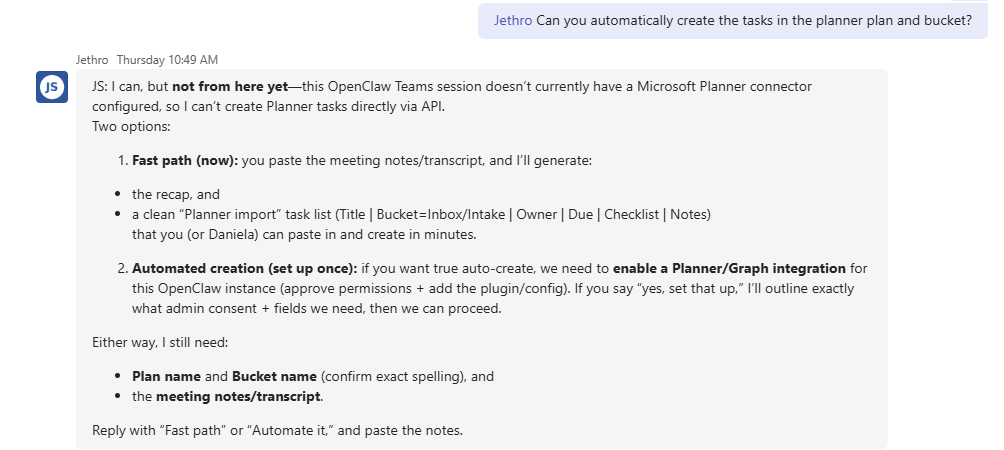Click the bold "not from here yet" text
The image size is (1004, 450).
pos(230,87)
